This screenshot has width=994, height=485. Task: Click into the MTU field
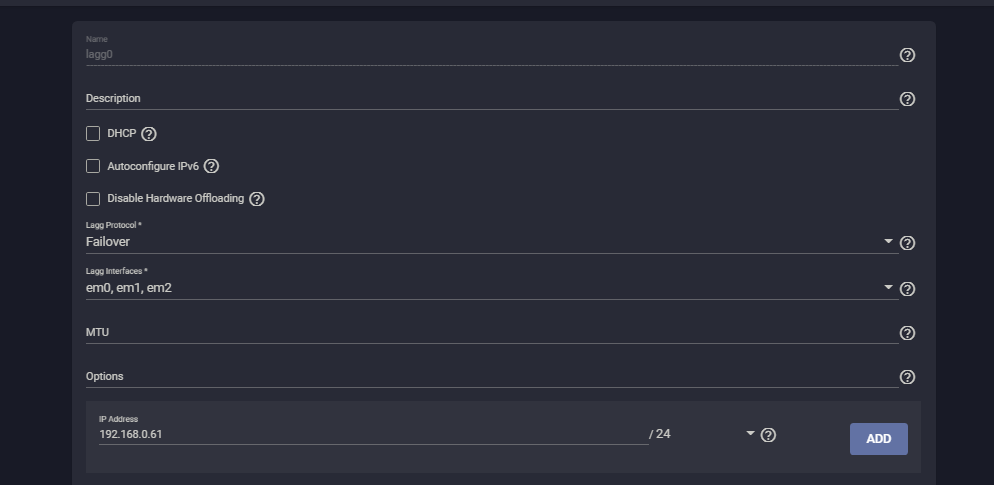492,332
